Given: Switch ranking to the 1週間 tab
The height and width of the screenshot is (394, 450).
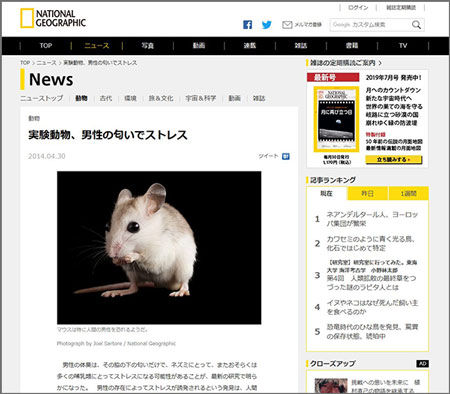Looking at the screenshot, I should (408, 194).
